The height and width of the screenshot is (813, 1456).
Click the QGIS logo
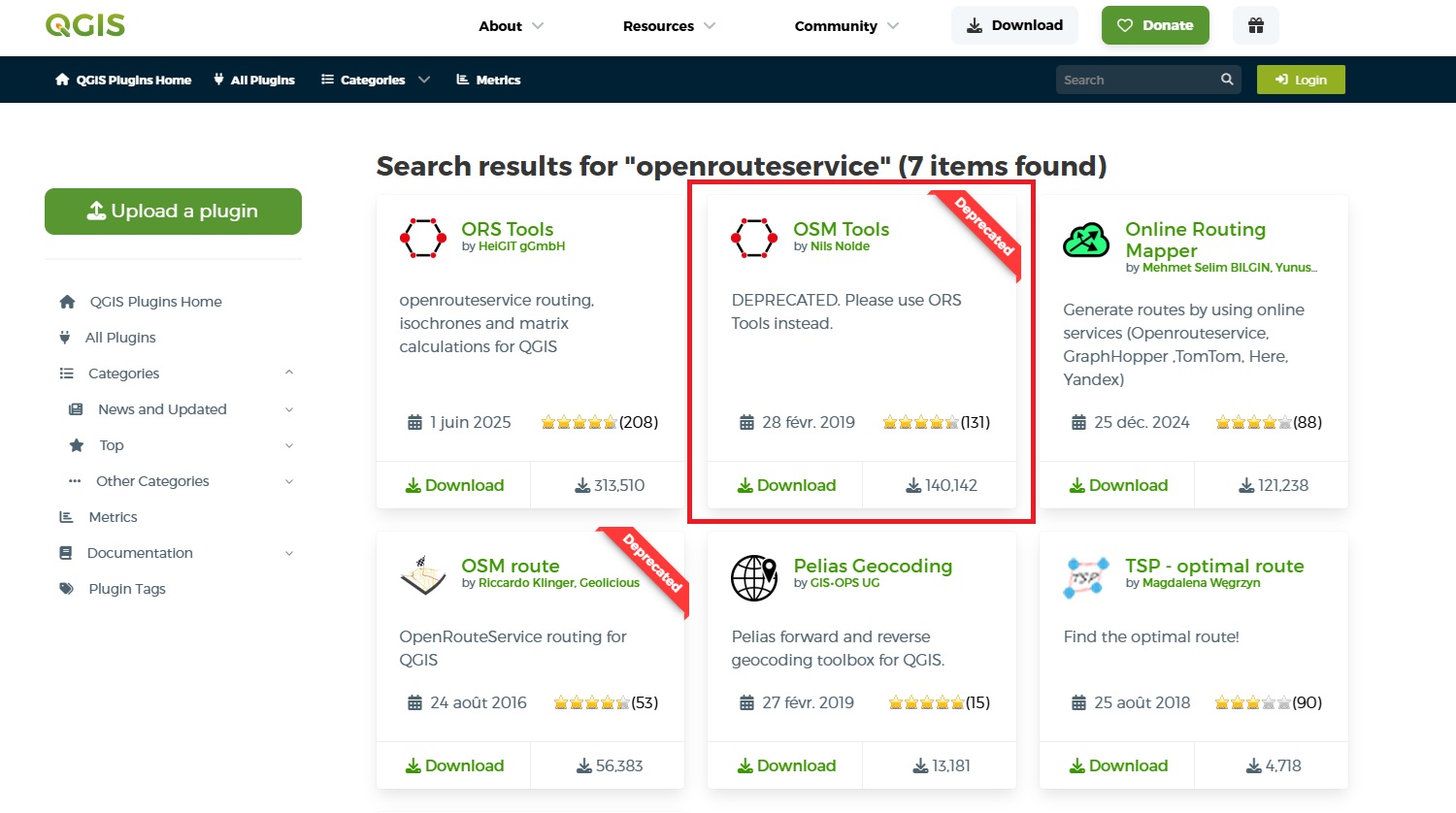(85, 25)
